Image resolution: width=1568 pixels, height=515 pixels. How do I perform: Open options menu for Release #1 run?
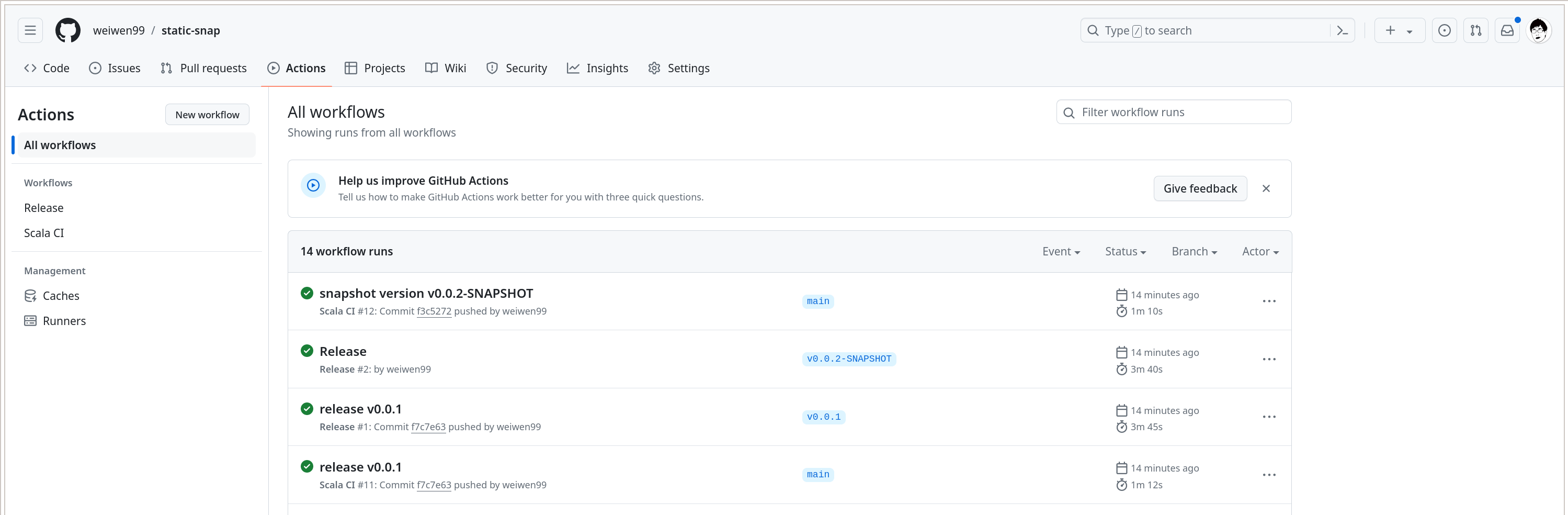point(1269,417)
